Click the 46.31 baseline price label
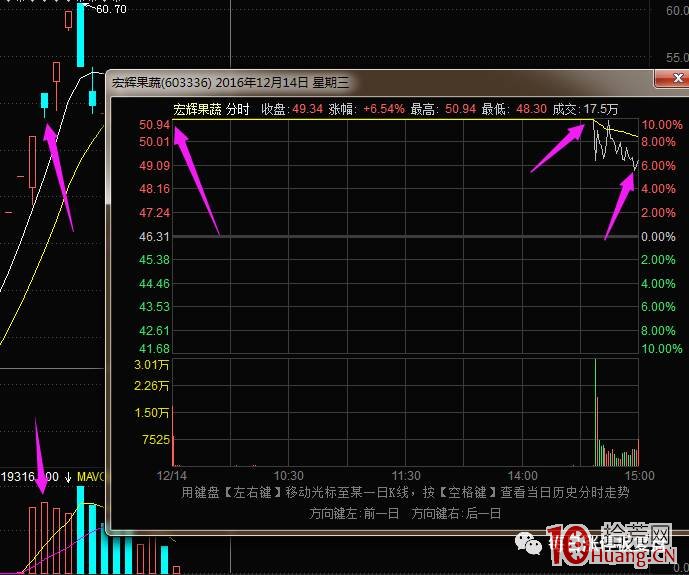 click(x=154, y=237)
